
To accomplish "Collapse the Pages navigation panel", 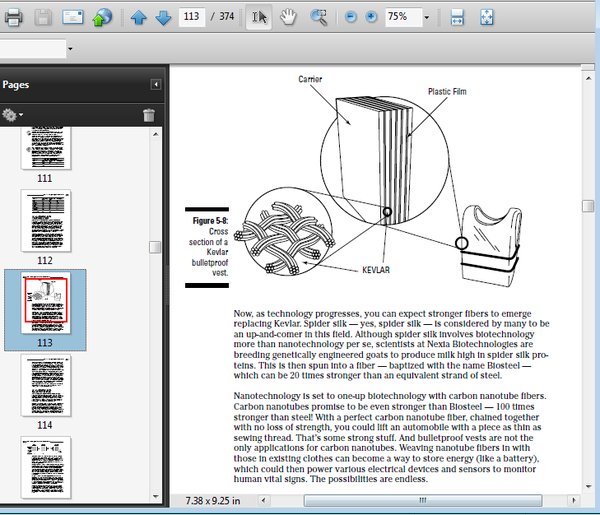I will [156, 85].
